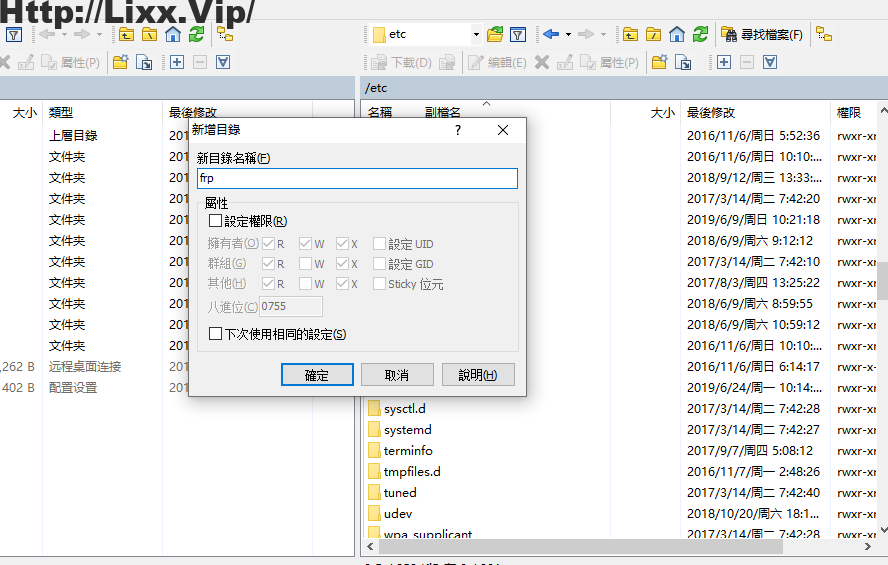Viewport: 888px width, 565px height.
Task: Toggle owner W permission checkbox
Action: [x=305, y=243]
